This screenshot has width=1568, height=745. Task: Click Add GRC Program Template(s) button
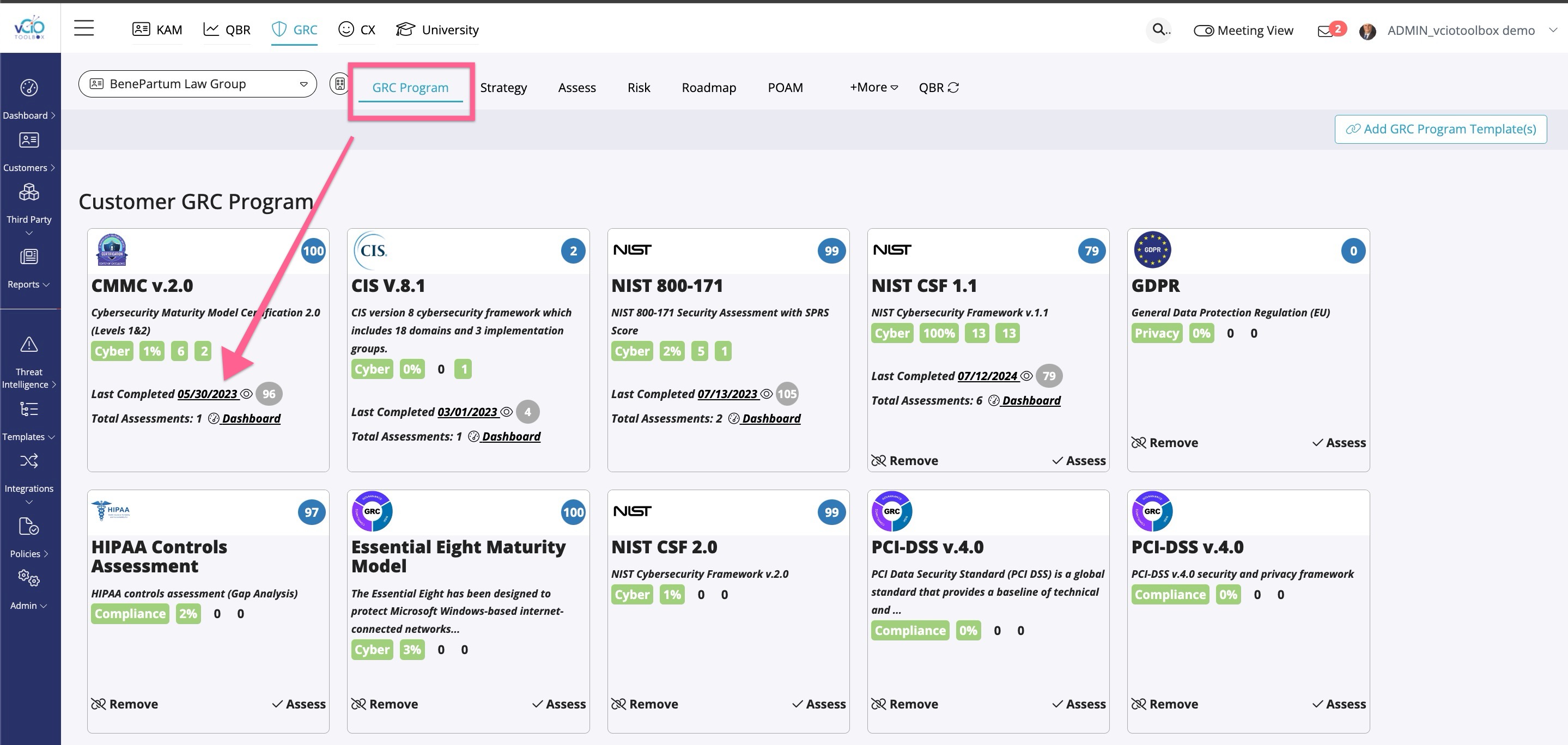tap(1440, 129)
